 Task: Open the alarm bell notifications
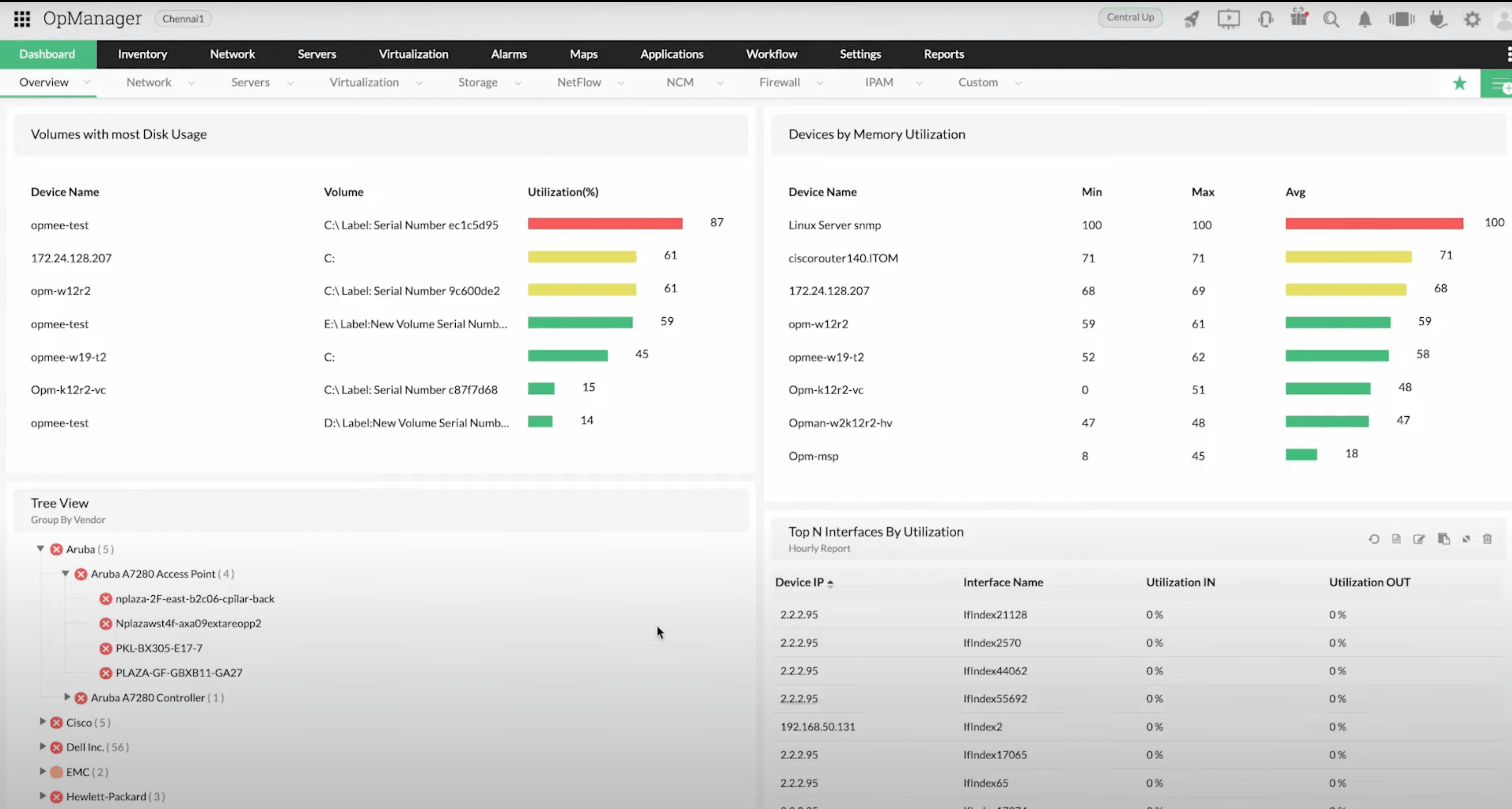coord(1365,19)
